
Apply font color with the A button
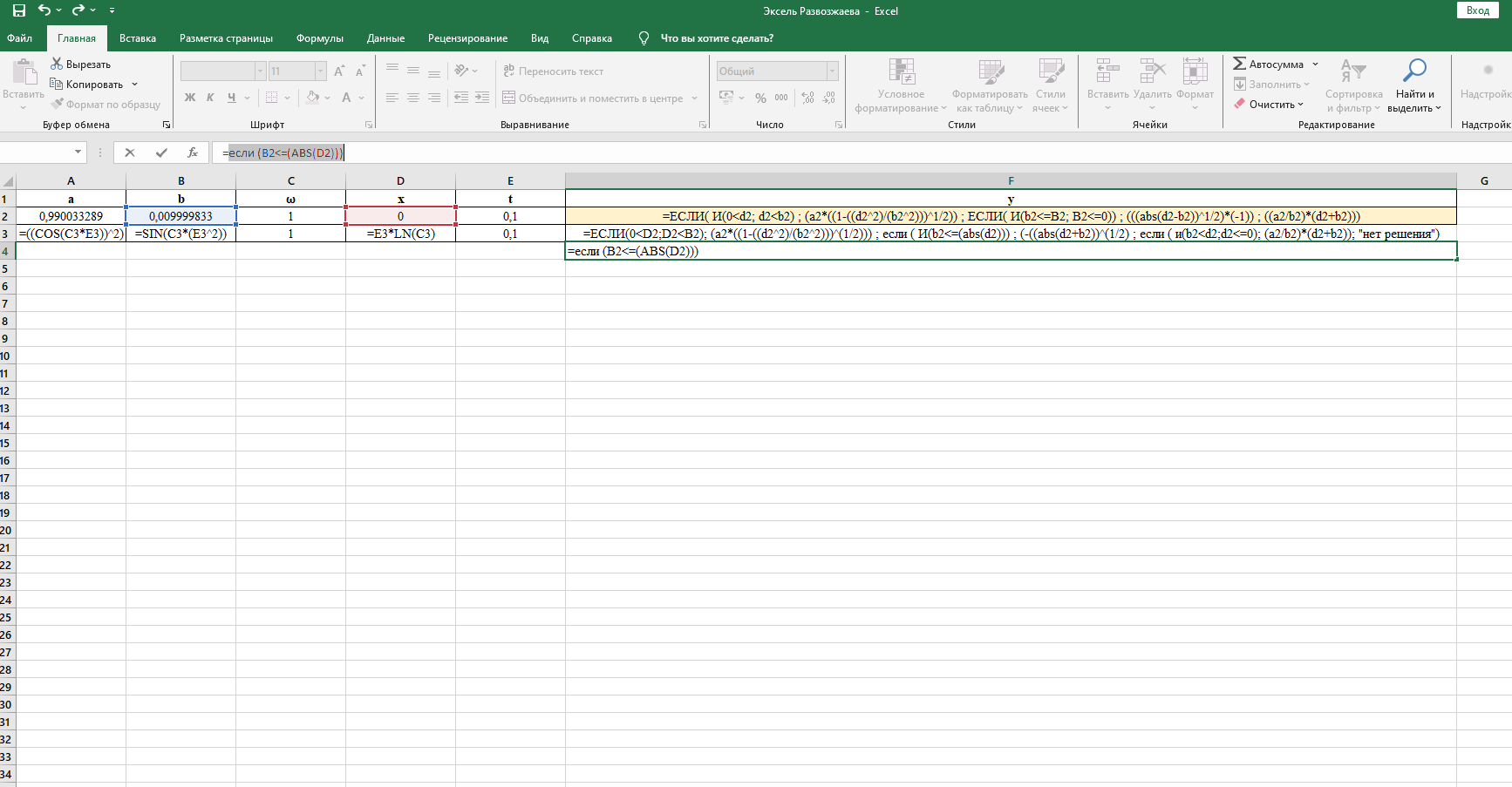pyautogui.click(x=346, y=98)
